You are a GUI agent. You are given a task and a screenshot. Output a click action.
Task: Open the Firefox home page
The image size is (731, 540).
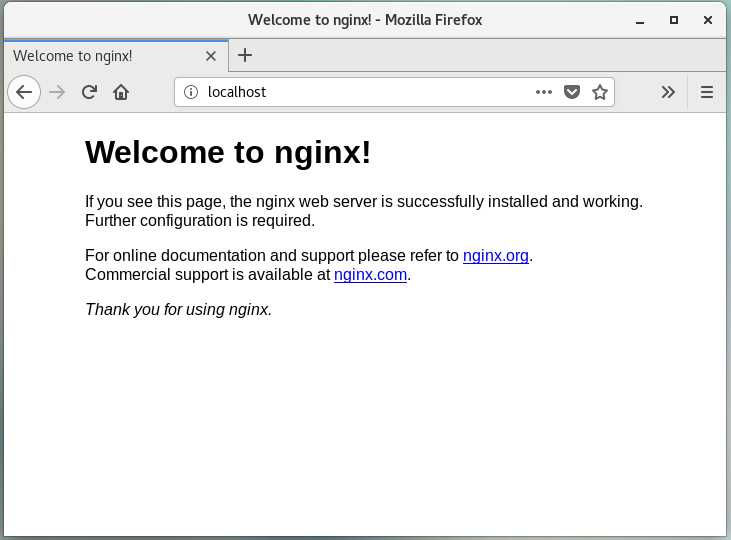pos(121,92)
